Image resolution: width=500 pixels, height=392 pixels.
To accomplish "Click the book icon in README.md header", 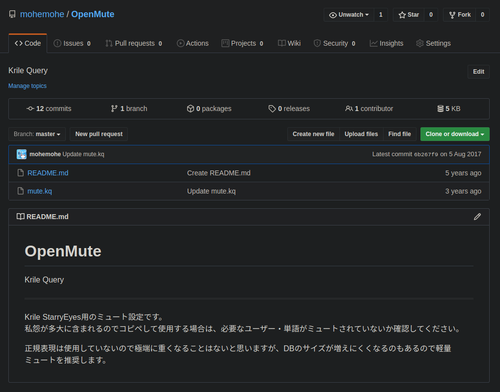I will pos(20,217).
